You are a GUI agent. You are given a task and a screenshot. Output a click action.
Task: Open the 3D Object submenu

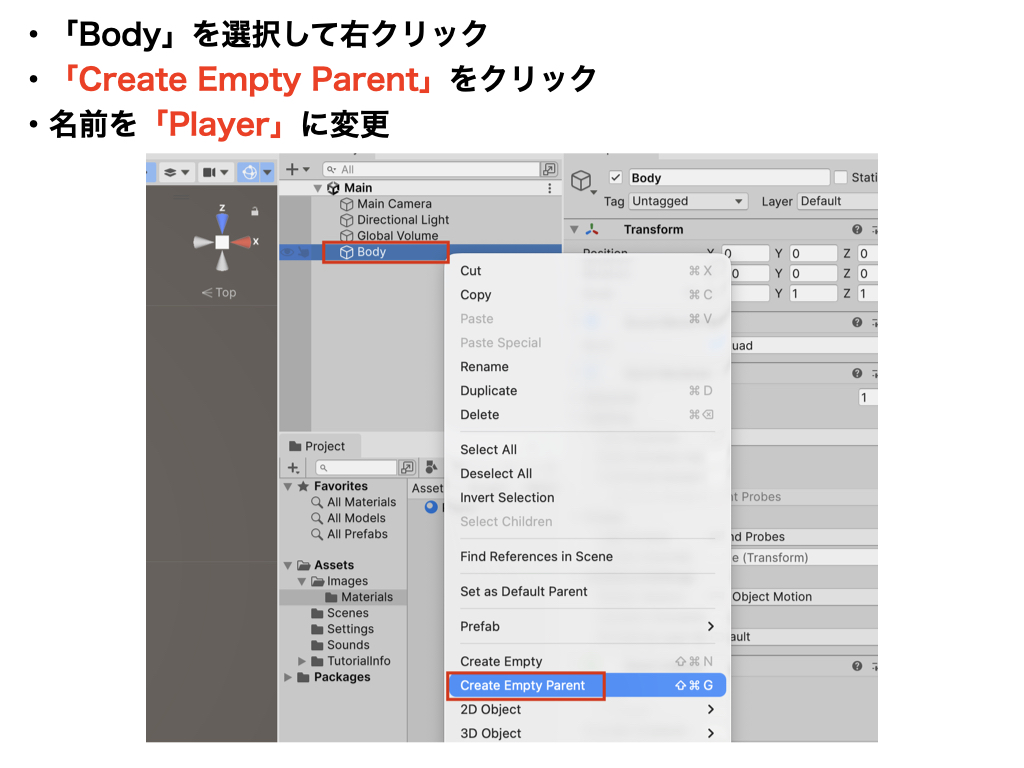pyautogui.click(x=586, y=733)
